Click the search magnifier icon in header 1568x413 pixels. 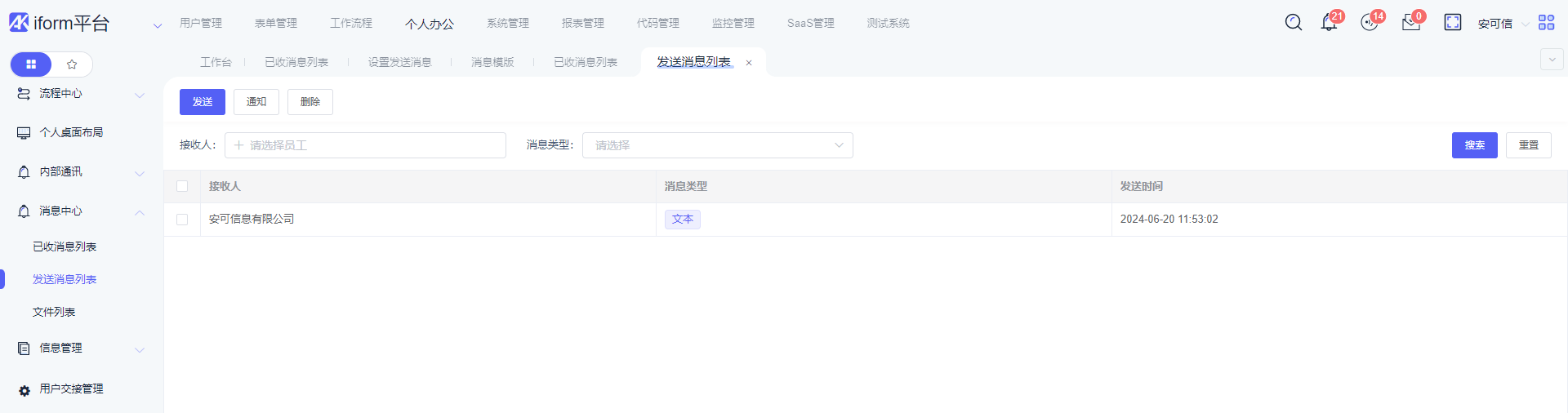coord(1293,22)
